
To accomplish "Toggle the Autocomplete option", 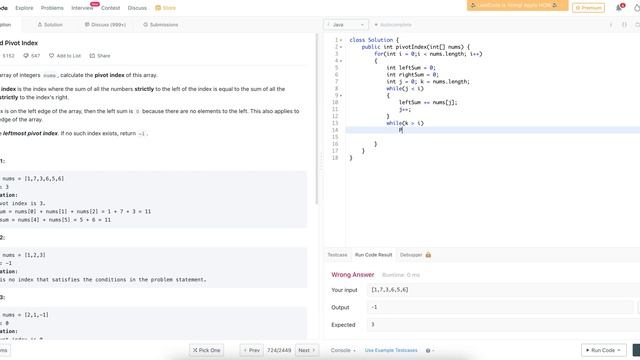I will pos(393,25).
